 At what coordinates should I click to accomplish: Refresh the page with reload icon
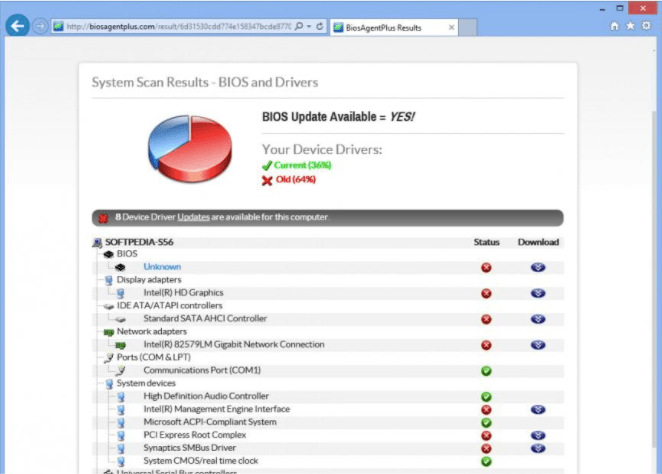point(320,26)
